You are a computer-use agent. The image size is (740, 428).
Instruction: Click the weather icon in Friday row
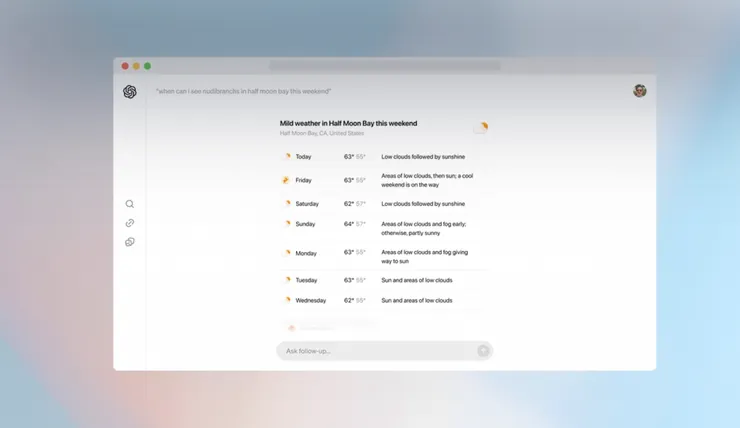pyautogui.click(x=286, y=180)
